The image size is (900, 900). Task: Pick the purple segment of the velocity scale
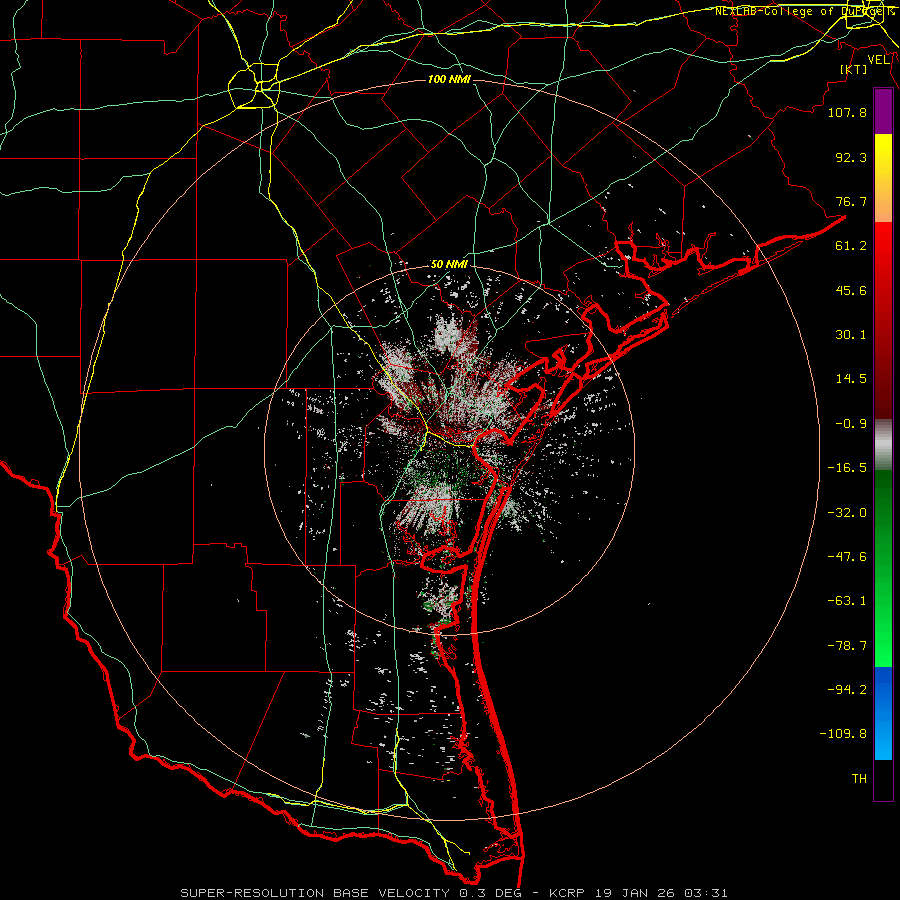(883, 112)
